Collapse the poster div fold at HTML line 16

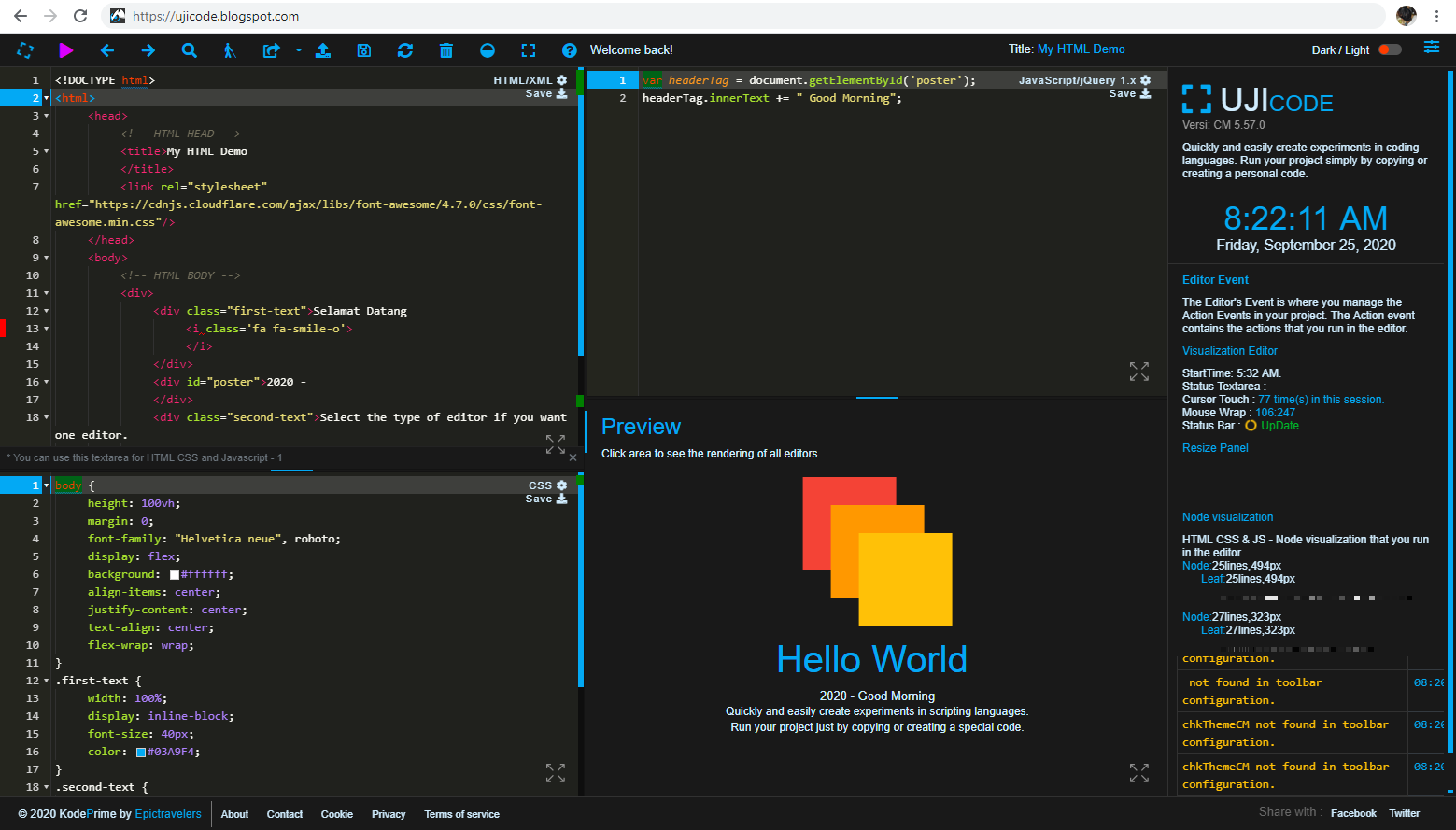pyautogui.click(x=47, y=382)
